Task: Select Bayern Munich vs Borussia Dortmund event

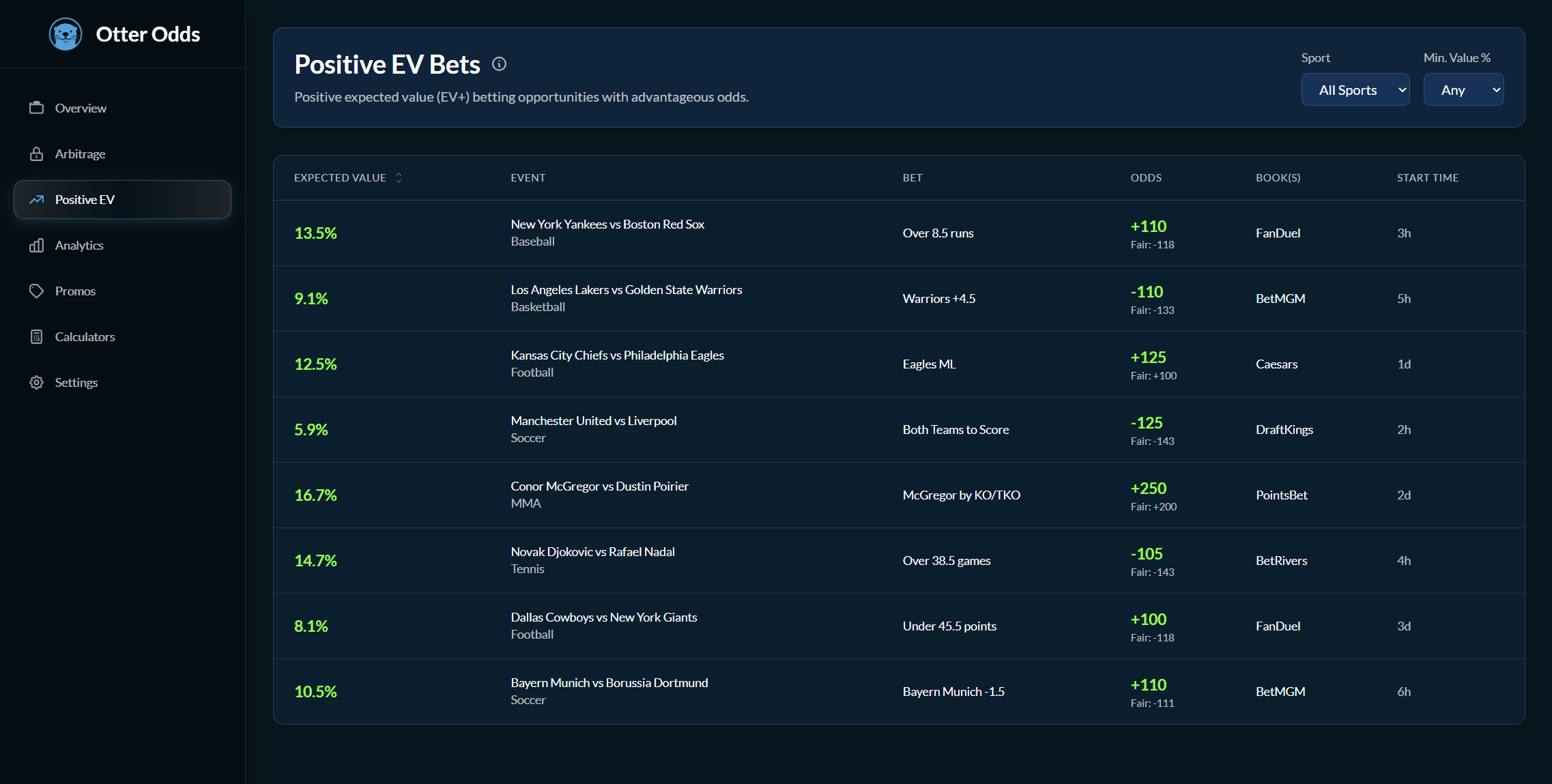Action: tap(609, 682)
